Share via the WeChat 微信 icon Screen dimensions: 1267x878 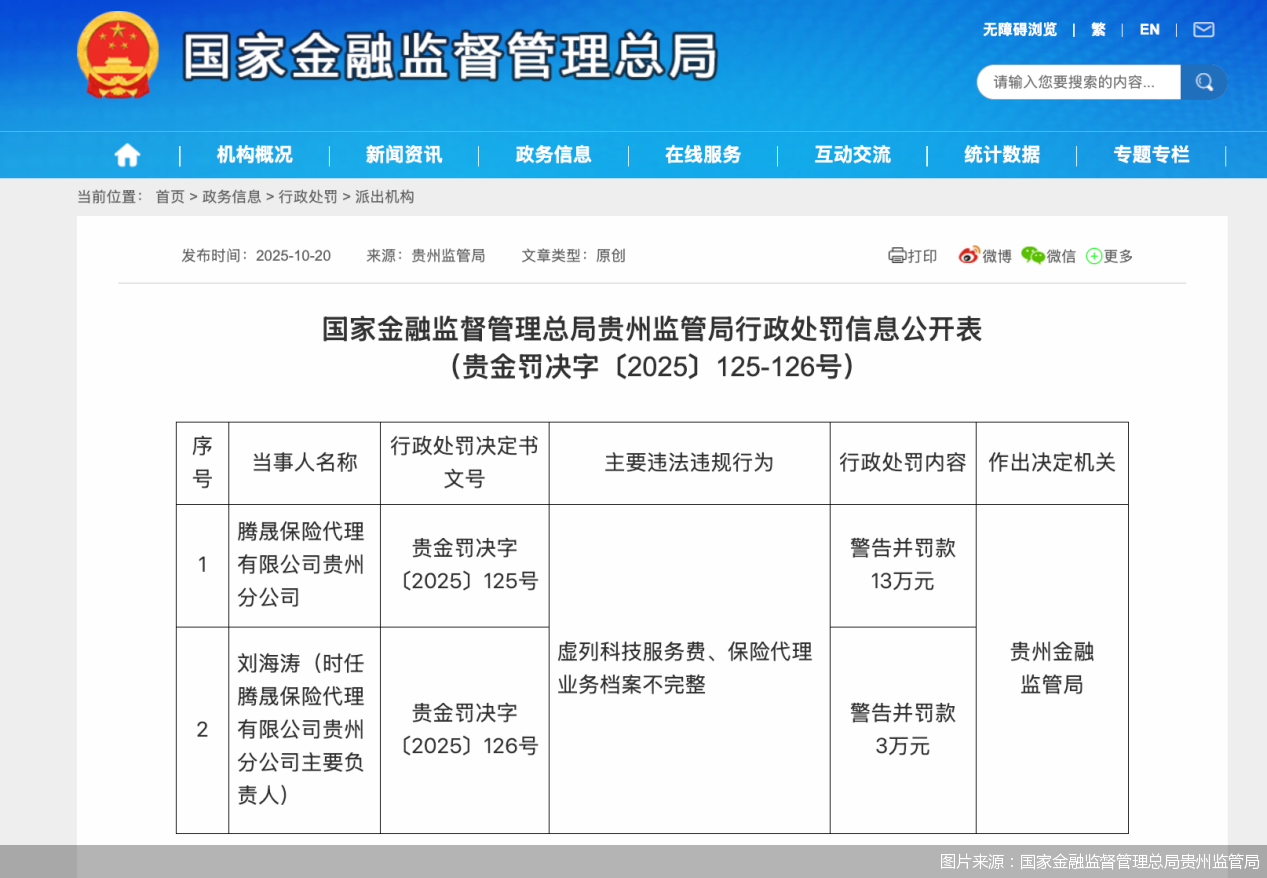pos(1032,255)
